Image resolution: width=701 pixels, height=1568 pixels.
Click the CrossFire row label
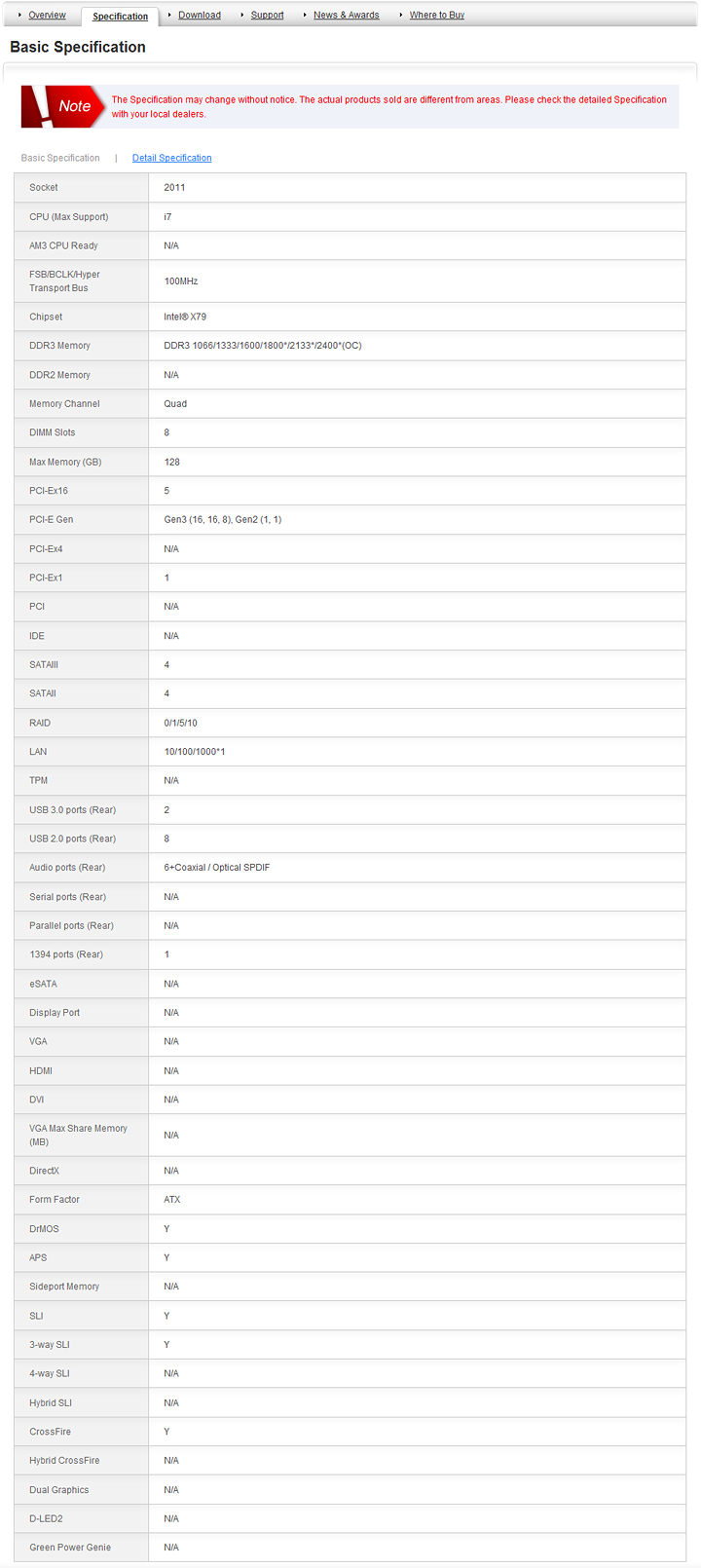[x=51, y=1432]
